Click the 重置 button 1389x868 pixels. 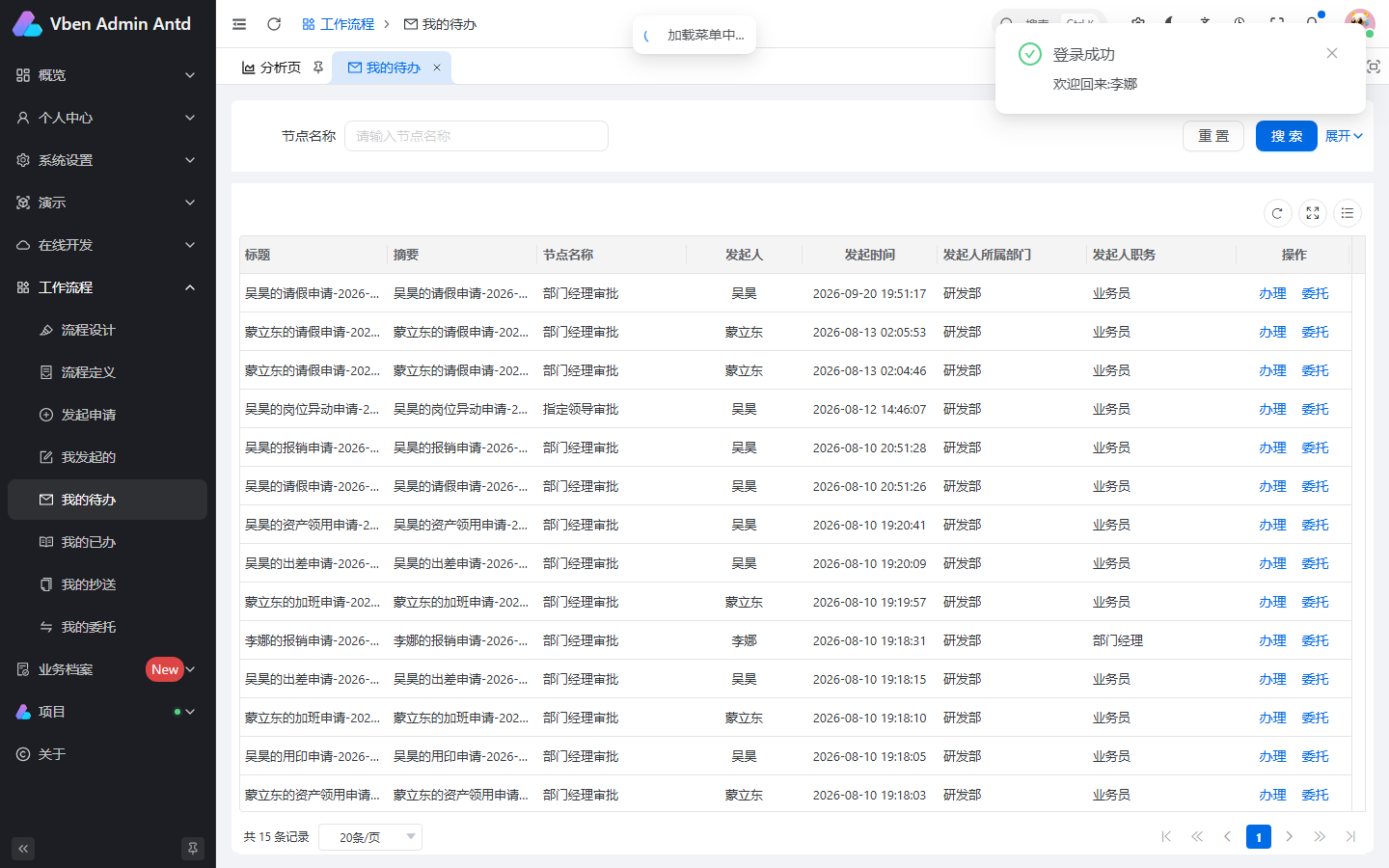click(x=1213, y=136)
